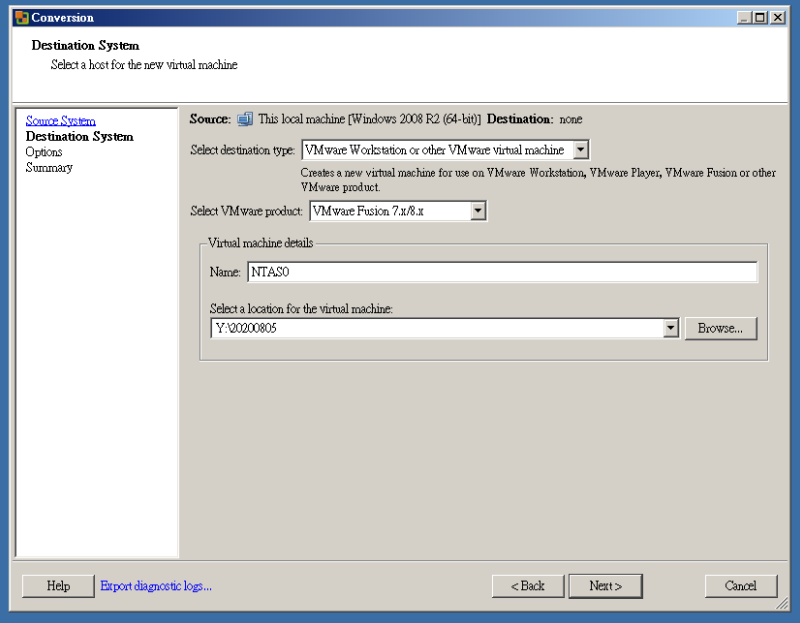Click the 'Virtual machine details' group label
Viewport: 800px width, 623px height.
coord(261,243)
